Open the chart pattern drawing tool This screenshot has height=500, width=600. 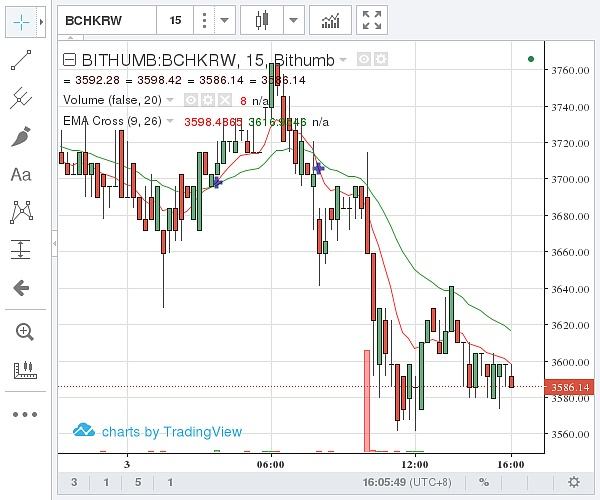(x=21, y=212)
